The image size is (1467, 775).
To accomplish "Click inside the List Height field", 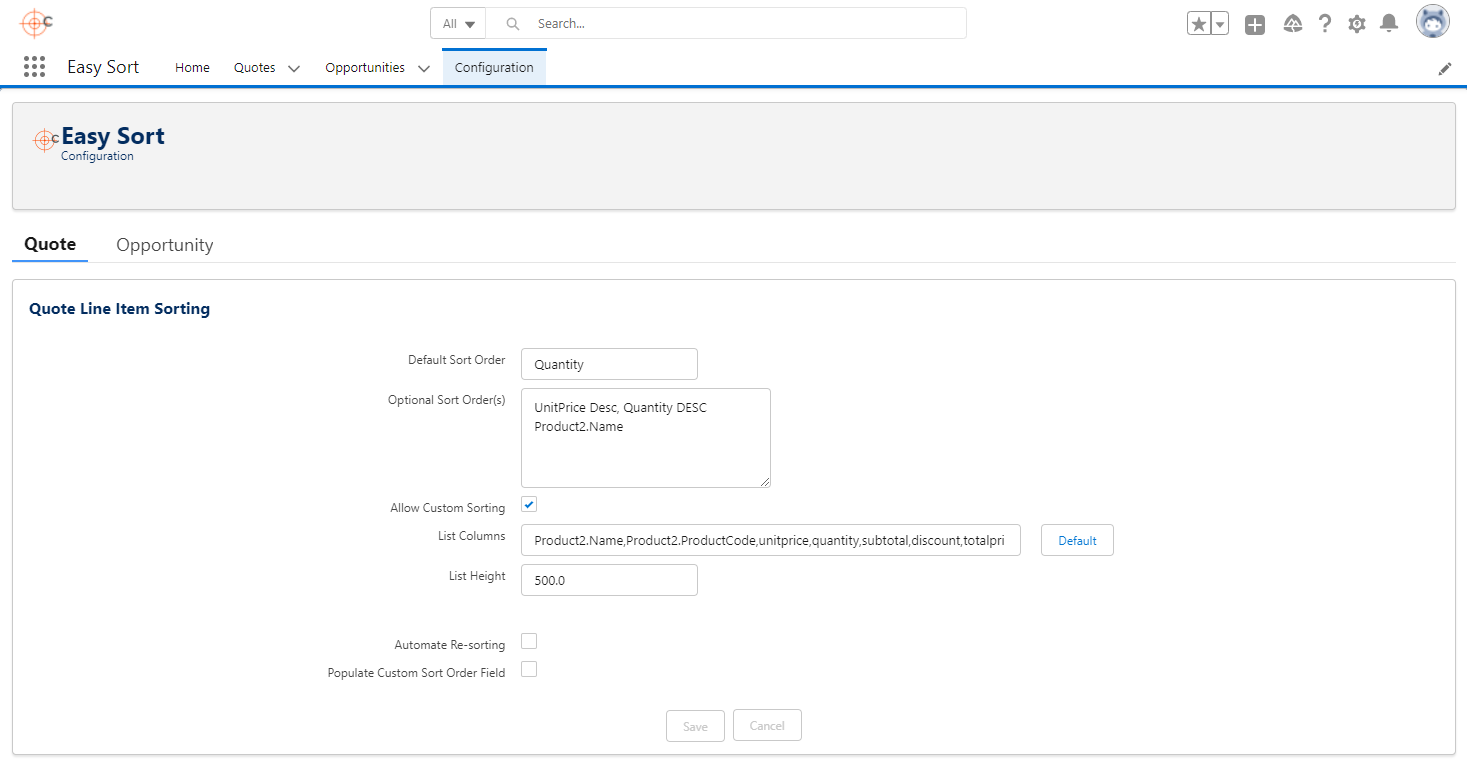I will [609, 580].
